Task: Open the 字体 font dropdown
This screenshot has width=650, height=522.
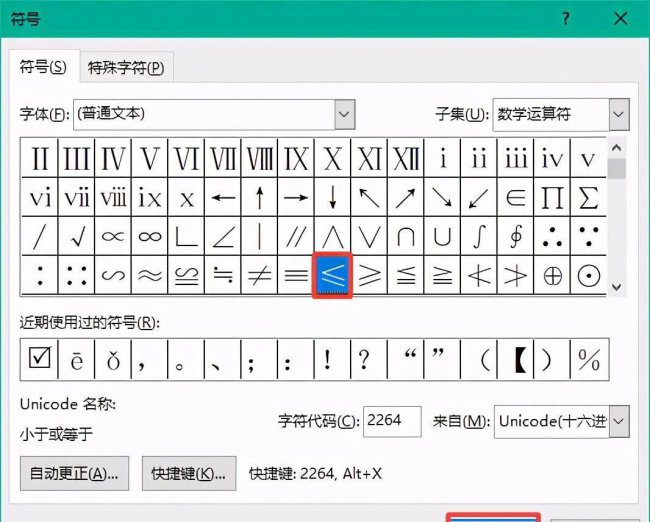Action: (x=344, y=114)
